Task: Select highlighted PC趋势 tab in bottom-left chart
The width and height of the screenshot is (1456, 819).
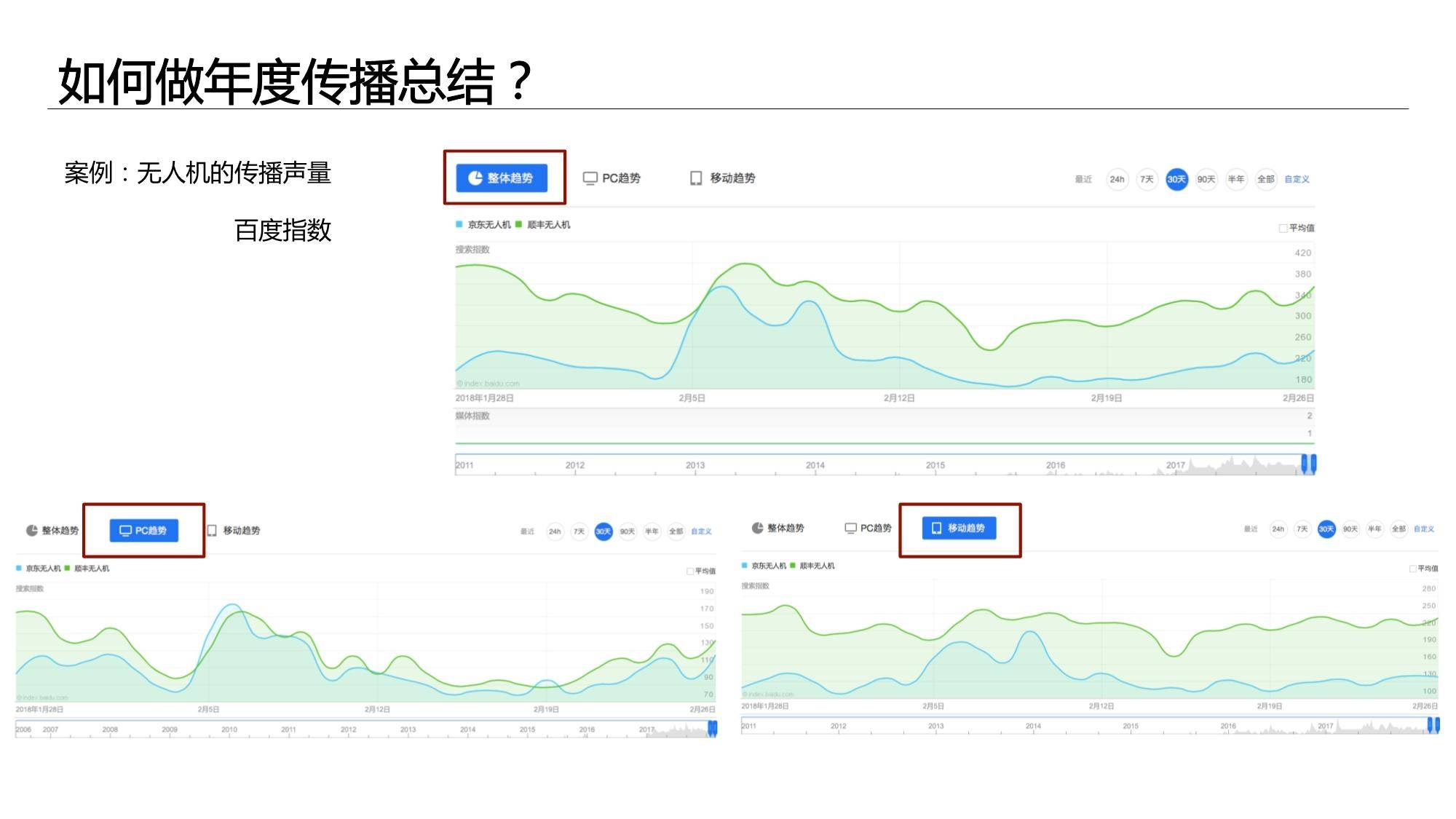Action: [x=143, y=531]
